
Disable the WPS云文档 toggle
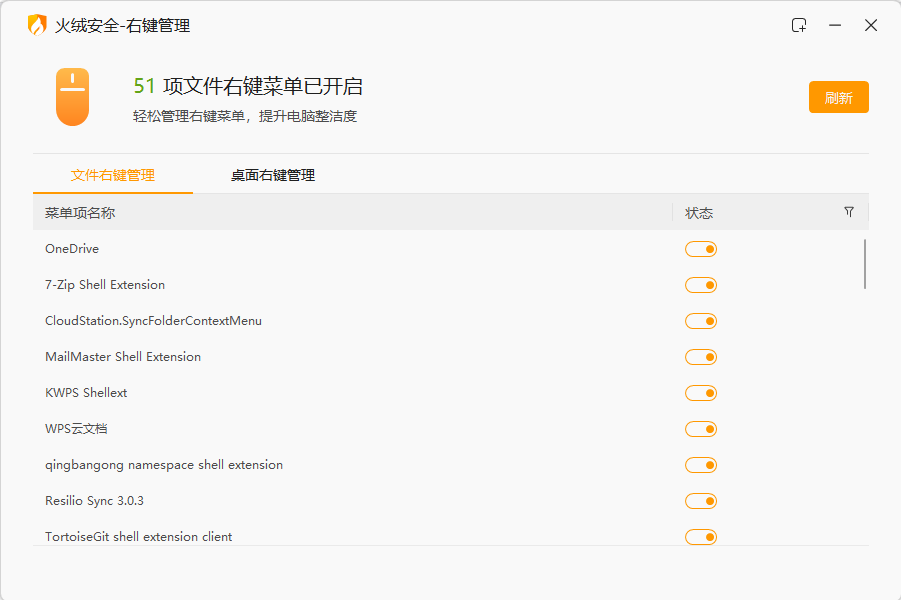(700, 429)
